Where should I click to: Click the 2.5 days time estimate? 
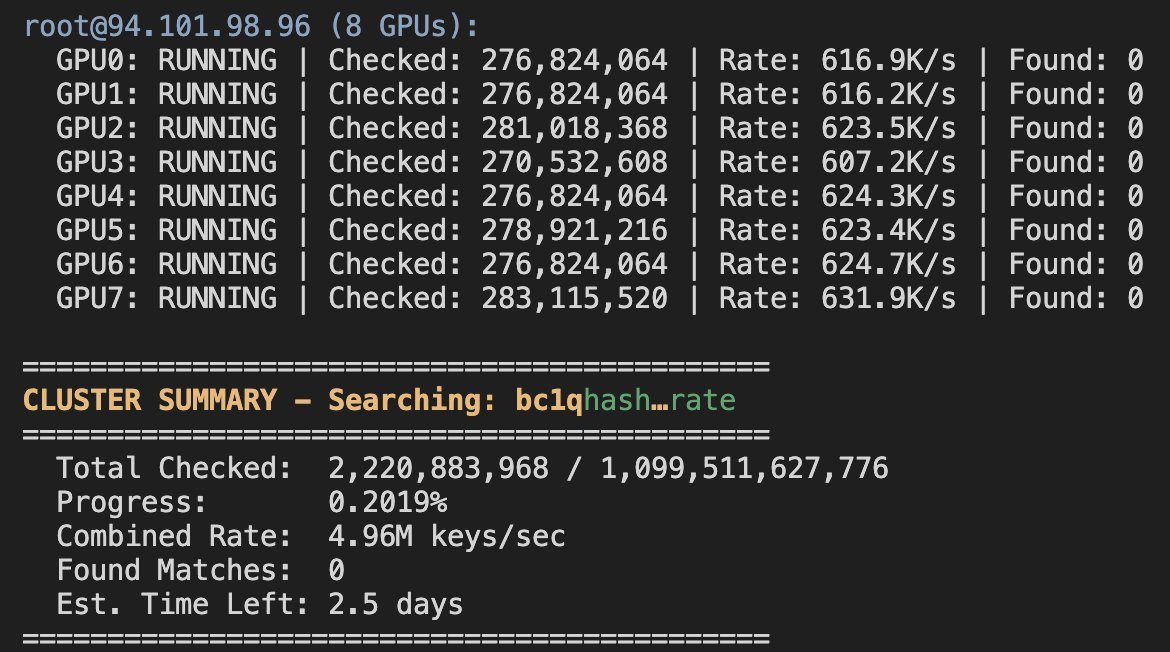(395, 604)
